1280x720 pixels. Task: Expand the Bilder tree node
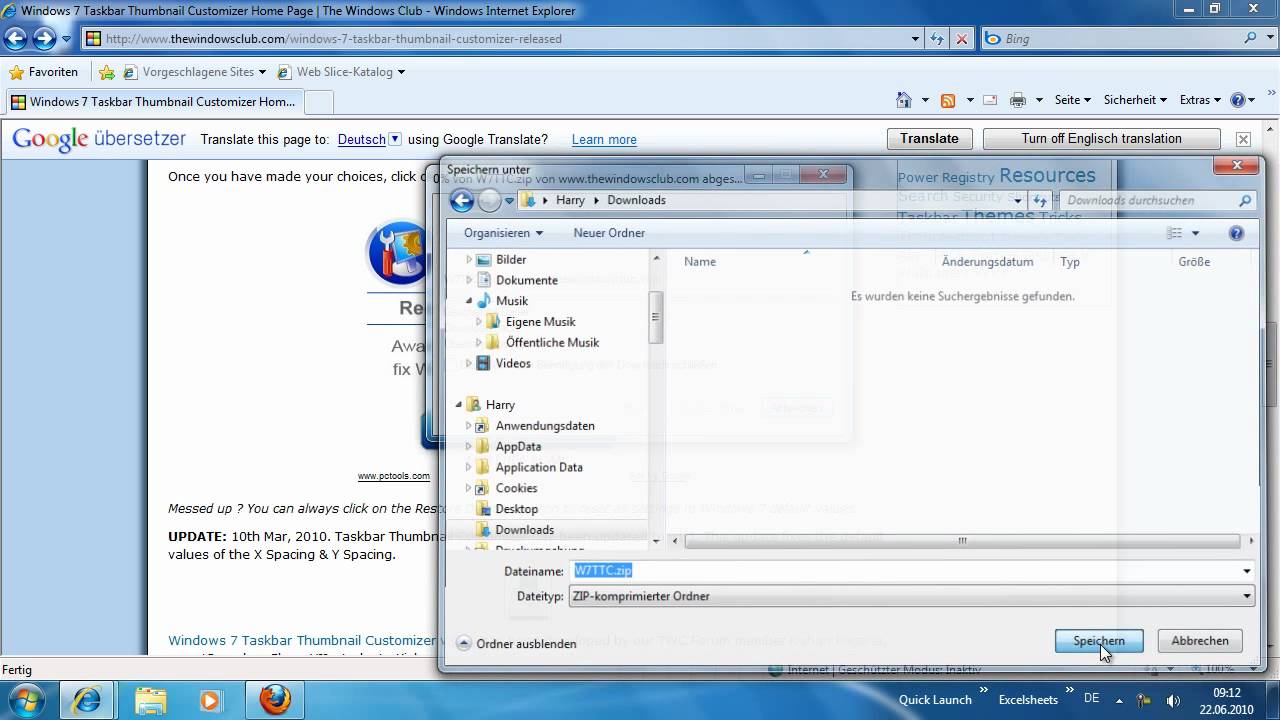point(469,260)
